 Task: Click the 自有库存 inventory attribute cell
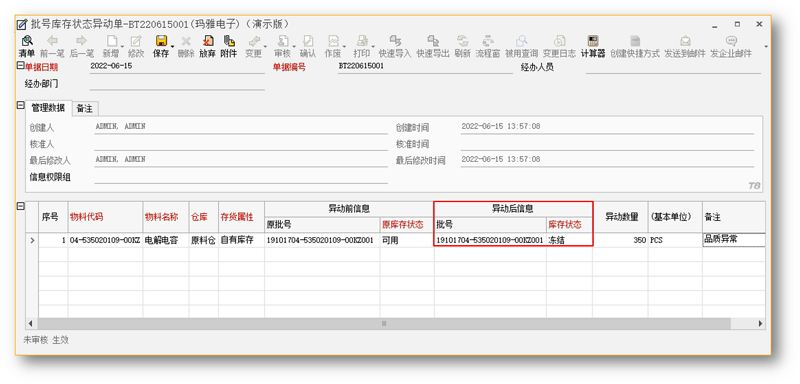[241, 240]
